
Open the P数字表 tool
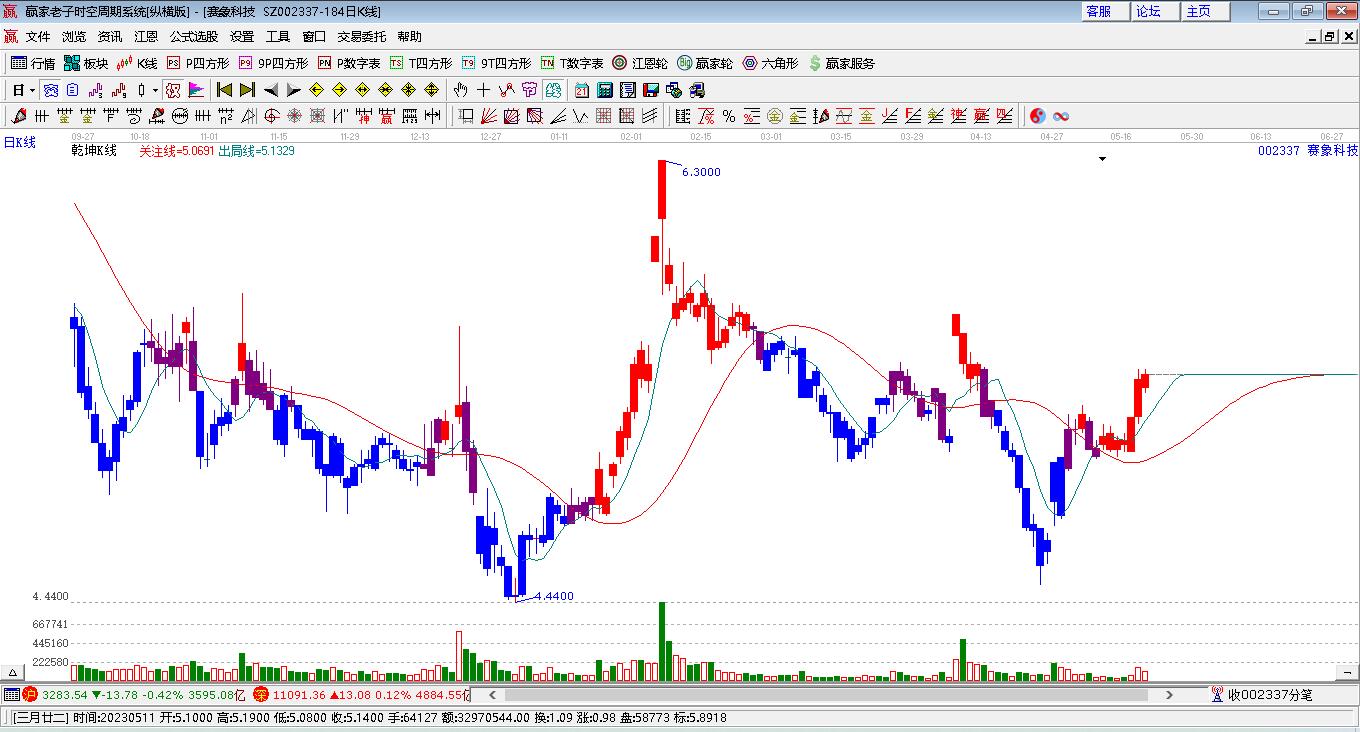[349, 63]
